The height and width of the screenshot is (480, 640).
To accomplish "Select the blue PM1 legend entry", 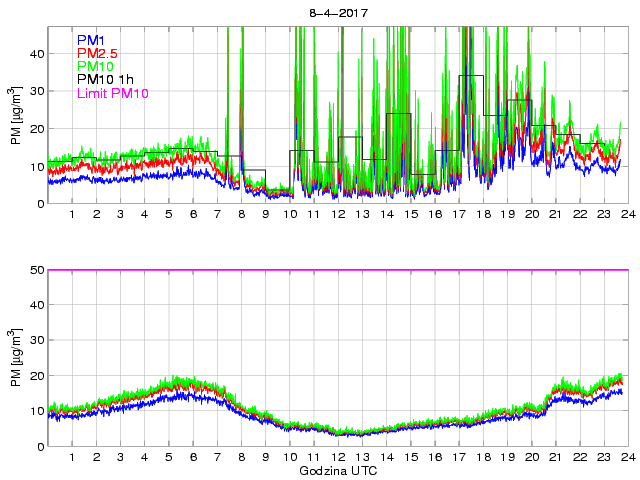I will coord(91,39).
